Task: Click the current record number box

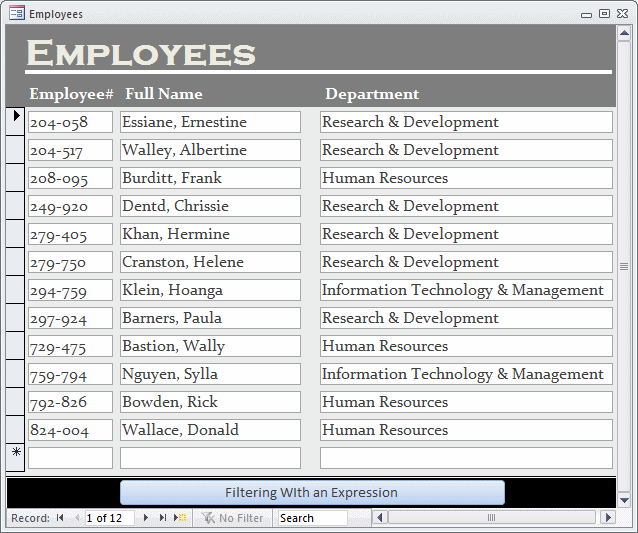Action: (x=109, y=518)
